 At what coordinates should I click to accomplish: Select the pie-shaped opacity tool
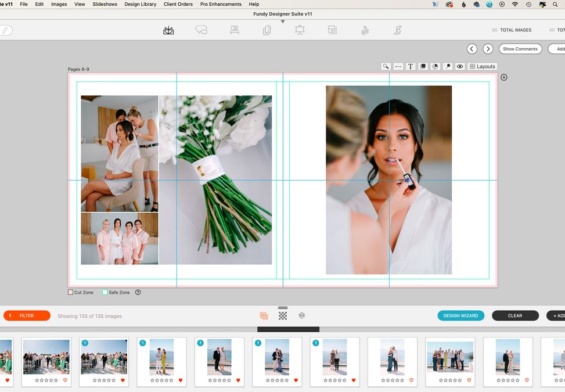tap(435, 67)
